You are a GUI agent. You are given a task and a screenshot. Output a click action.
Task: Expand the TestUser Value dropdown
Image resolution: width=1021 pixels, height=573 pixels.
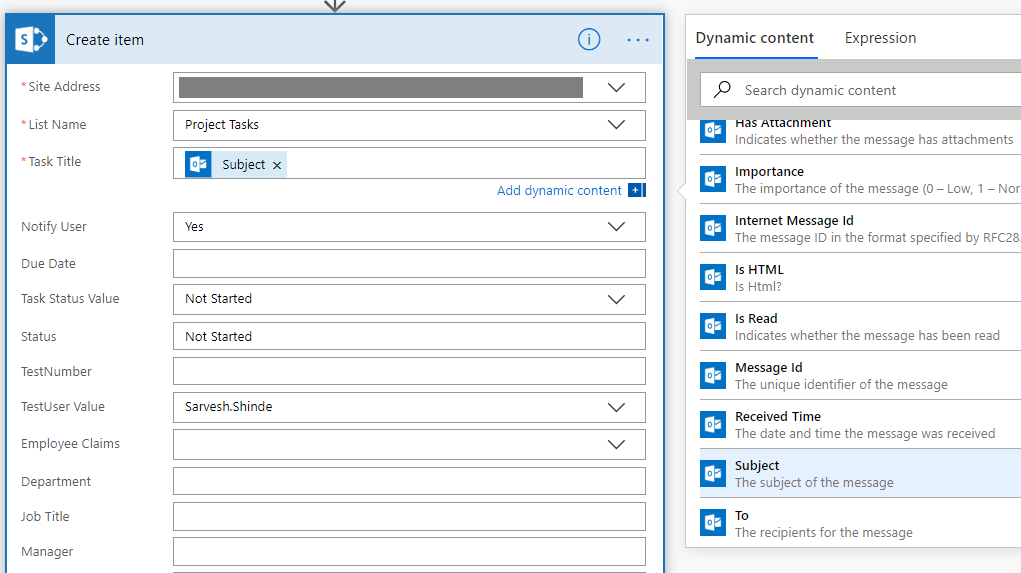coord(616,408)
